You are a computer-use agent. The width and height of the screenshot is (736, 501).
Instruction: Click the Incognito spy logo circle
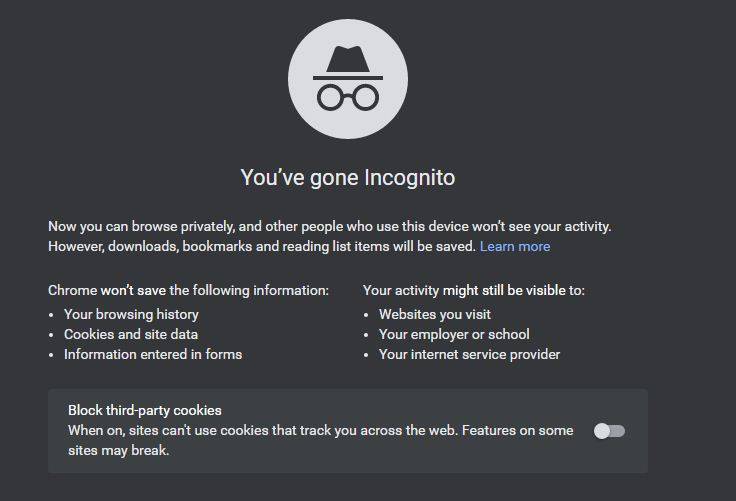coord(348,79)
